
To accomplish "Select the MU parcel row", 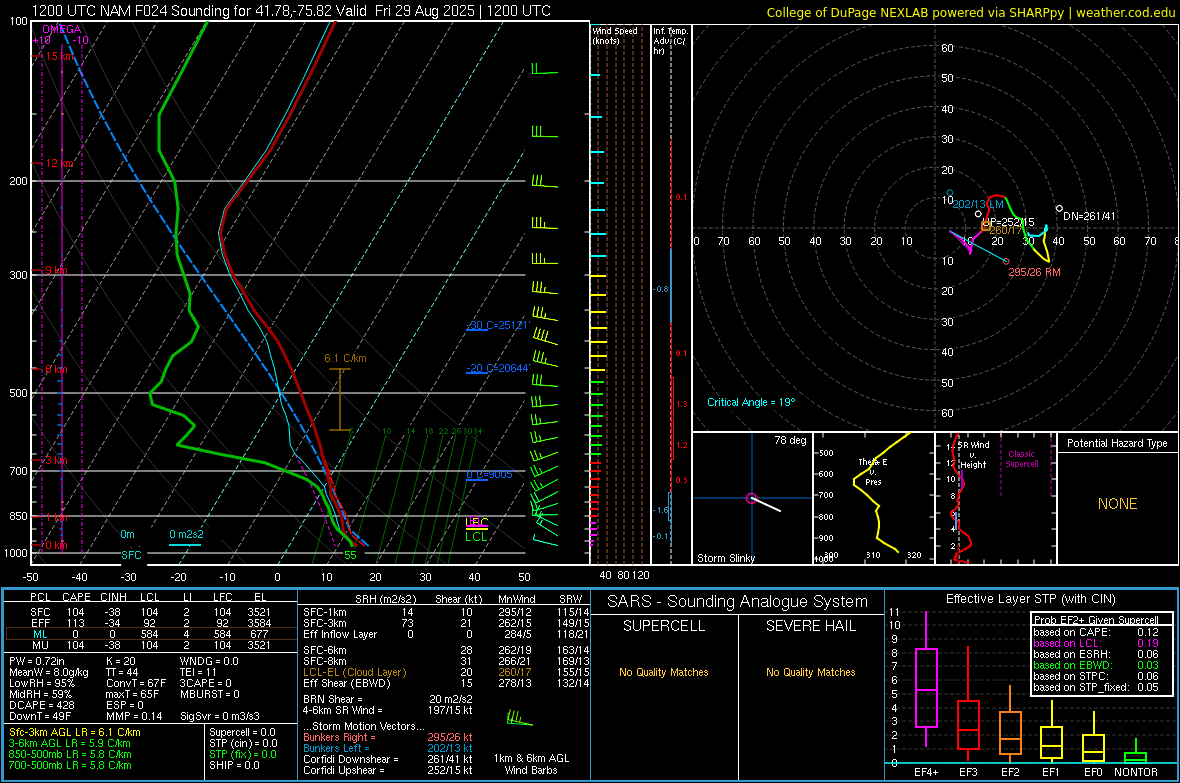I will click(x=150, y=644).
